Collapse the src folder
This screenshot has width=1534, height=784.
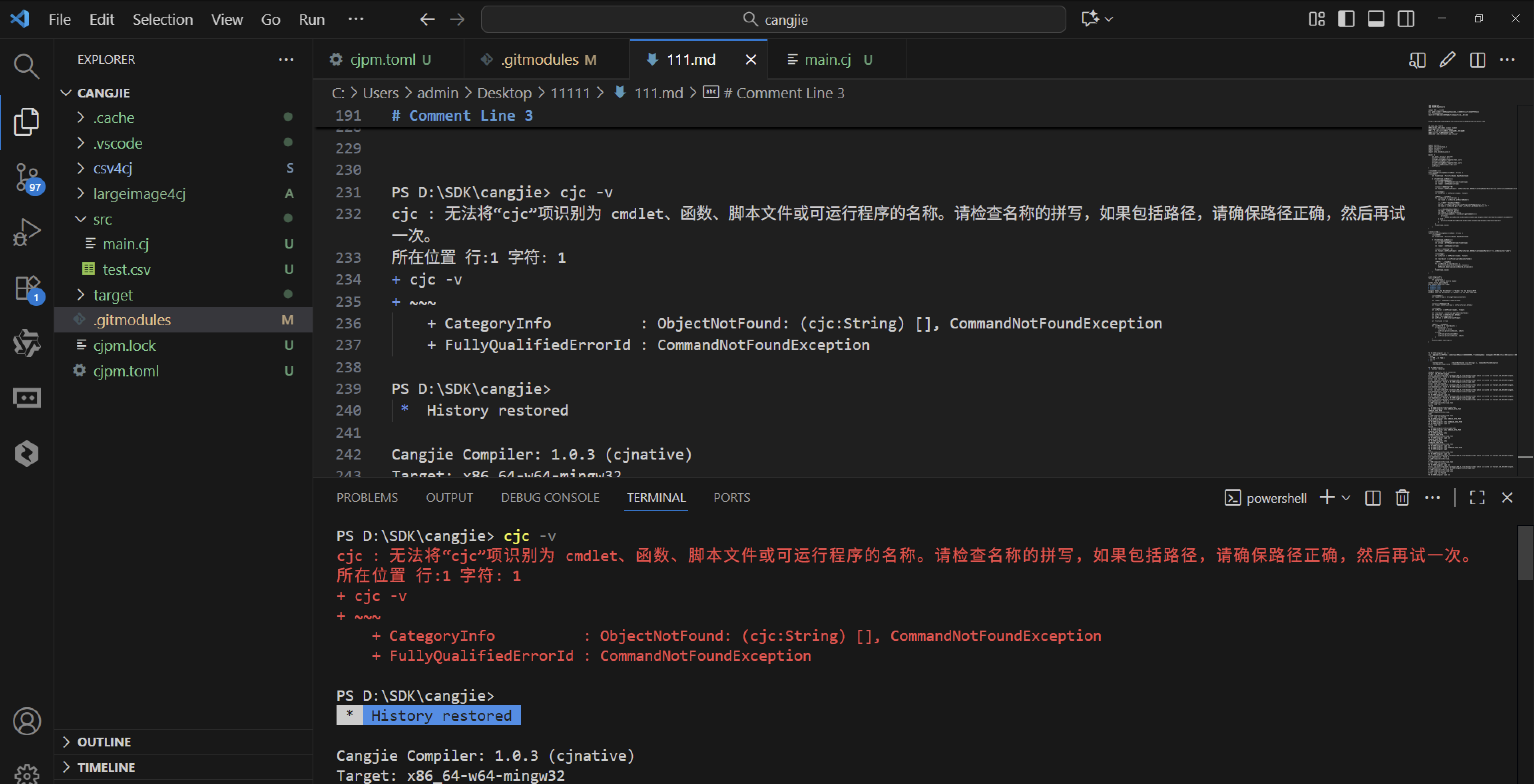[102, 219]
